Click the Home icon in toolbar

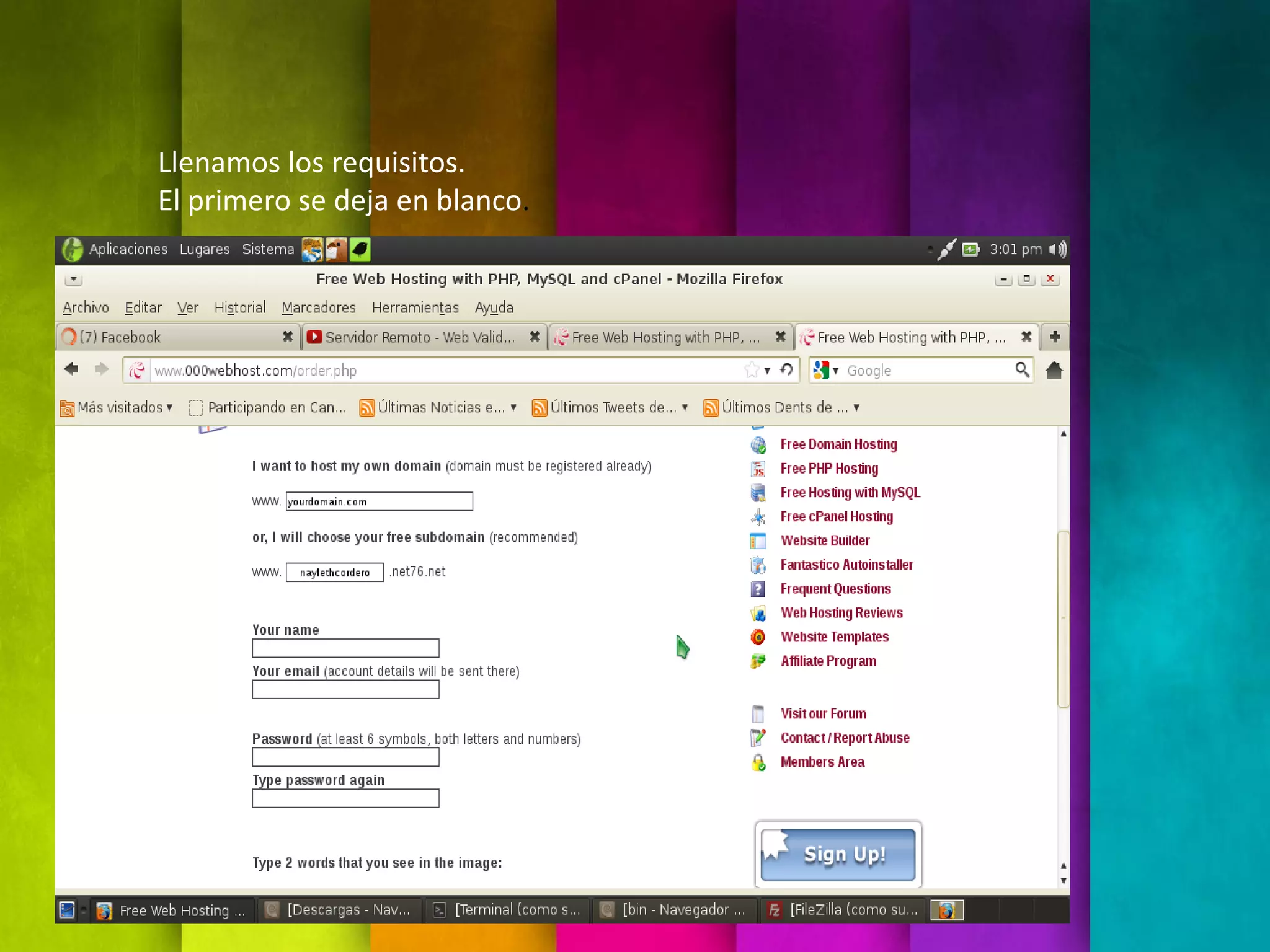point(1054,371)
